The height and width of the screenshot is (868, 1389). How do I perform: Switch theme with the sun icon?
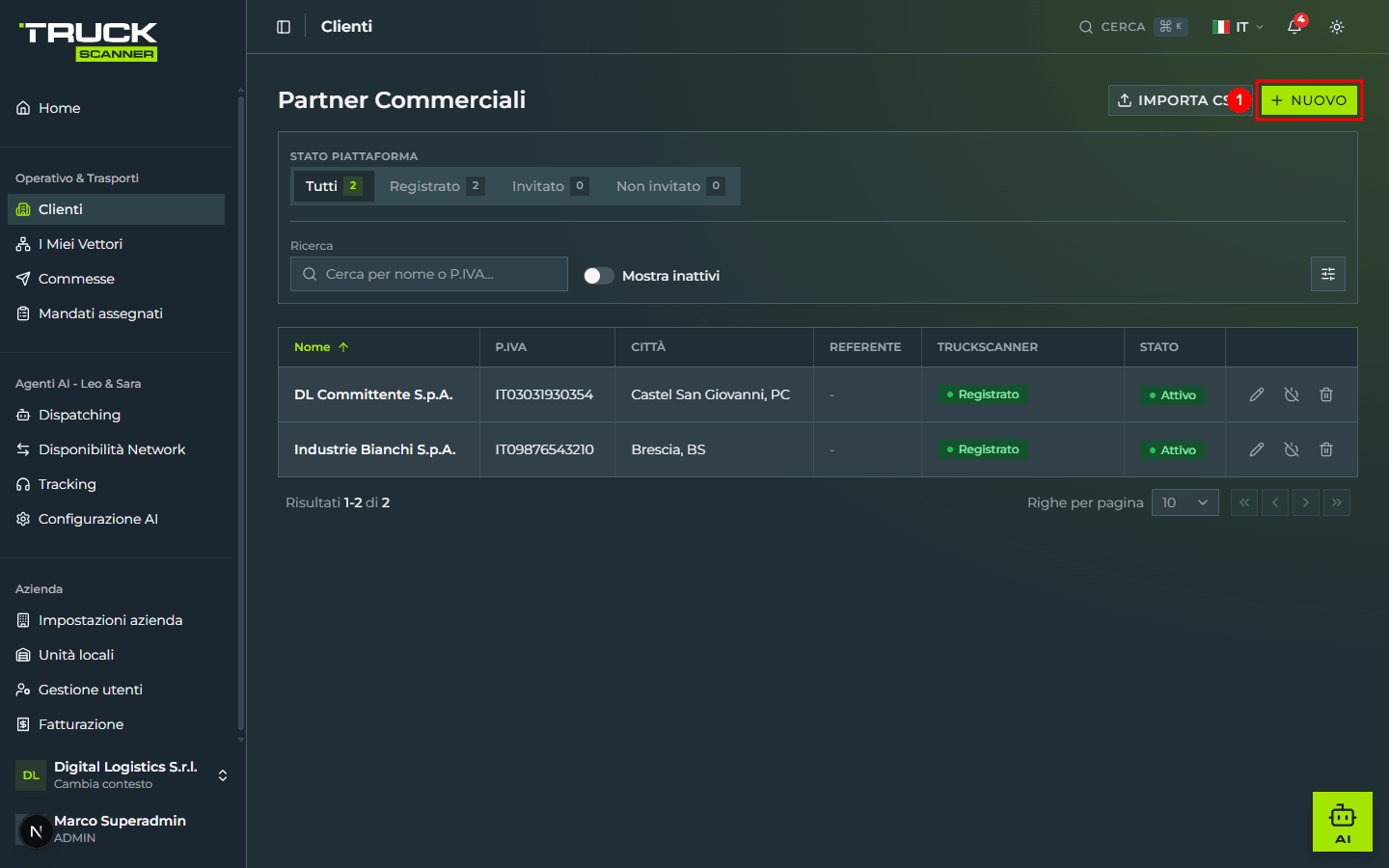pyautogui.click(x=1337, y=27)
